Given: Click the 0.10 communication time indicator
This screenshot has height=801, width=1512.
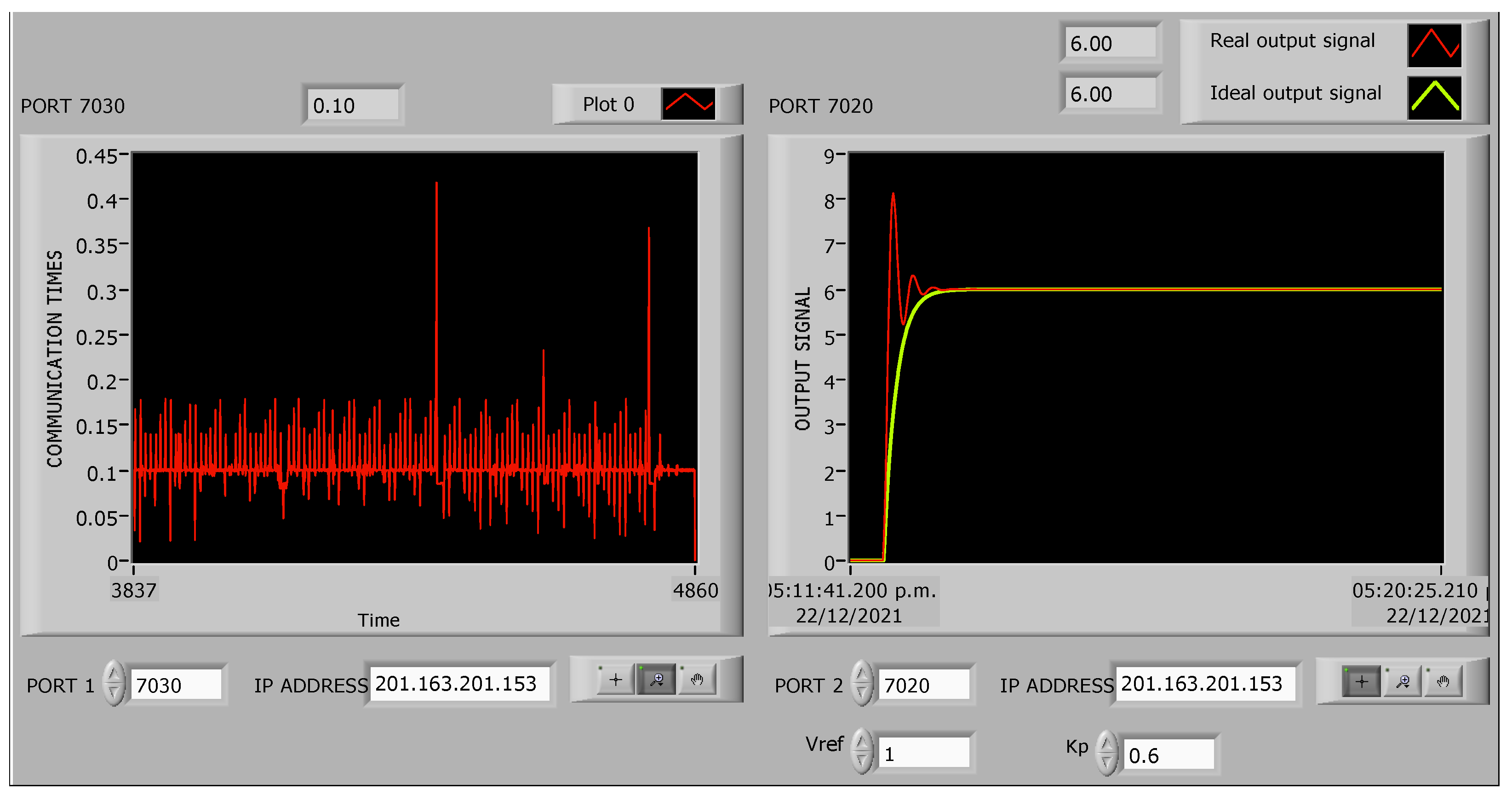Looking at the screenshot, I should coord(352,105).
